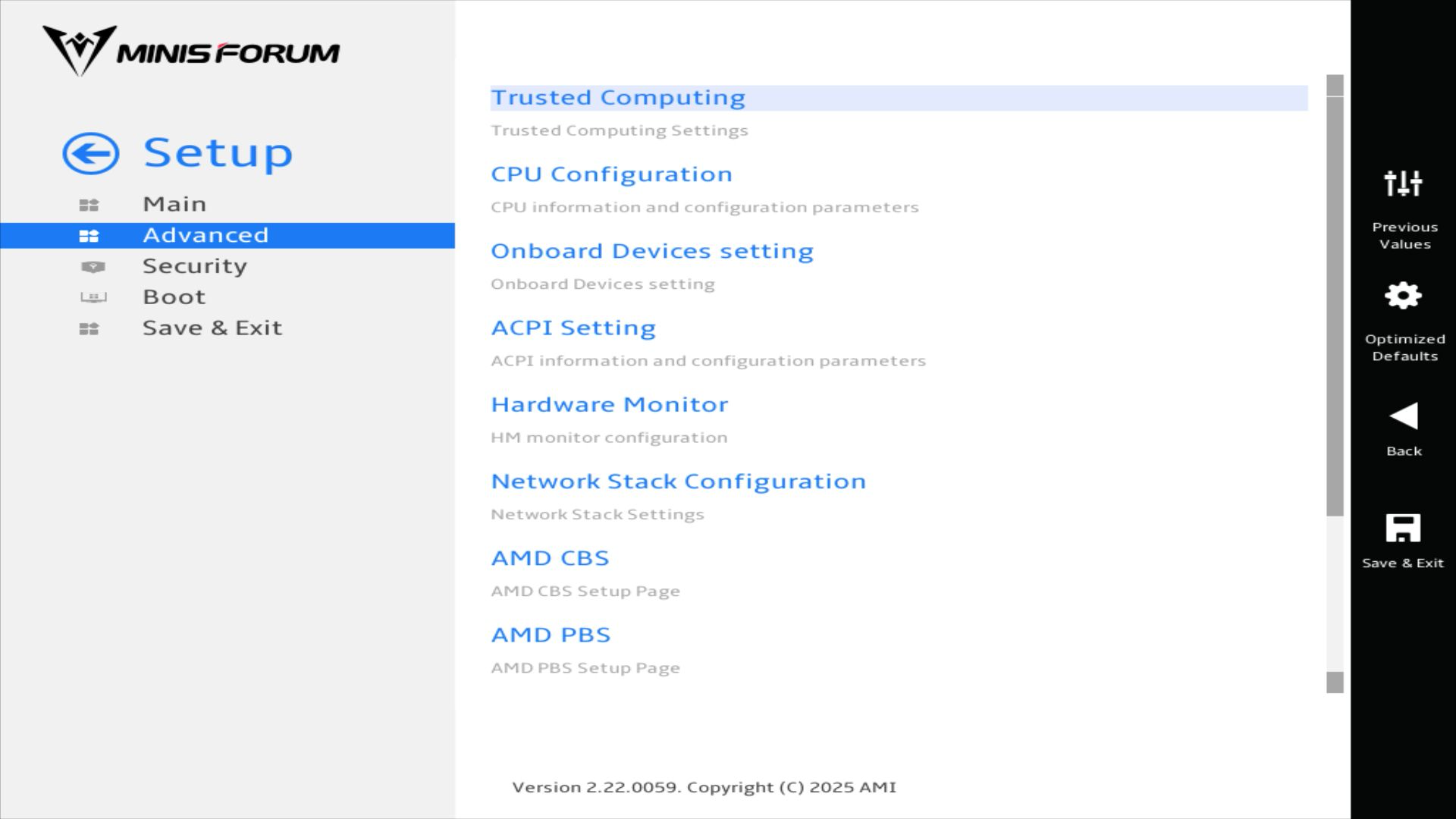Click the shield icon next to Security

pyautogui.click(x=93, y=267)
